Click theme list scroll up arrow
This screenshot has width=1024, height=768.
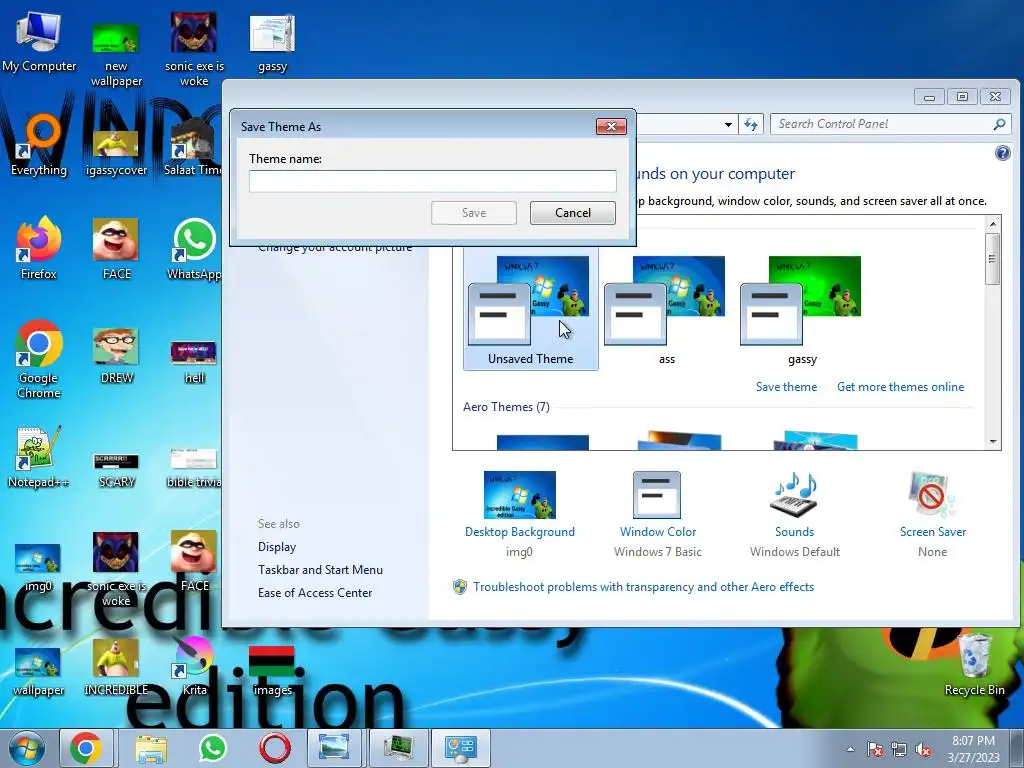993,224
